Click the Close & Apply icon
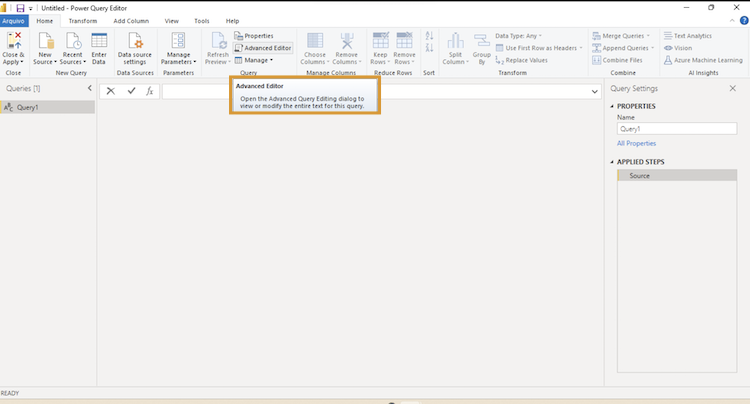The width and height of the screenshot is (750, 404). click(x=14, y=41)
